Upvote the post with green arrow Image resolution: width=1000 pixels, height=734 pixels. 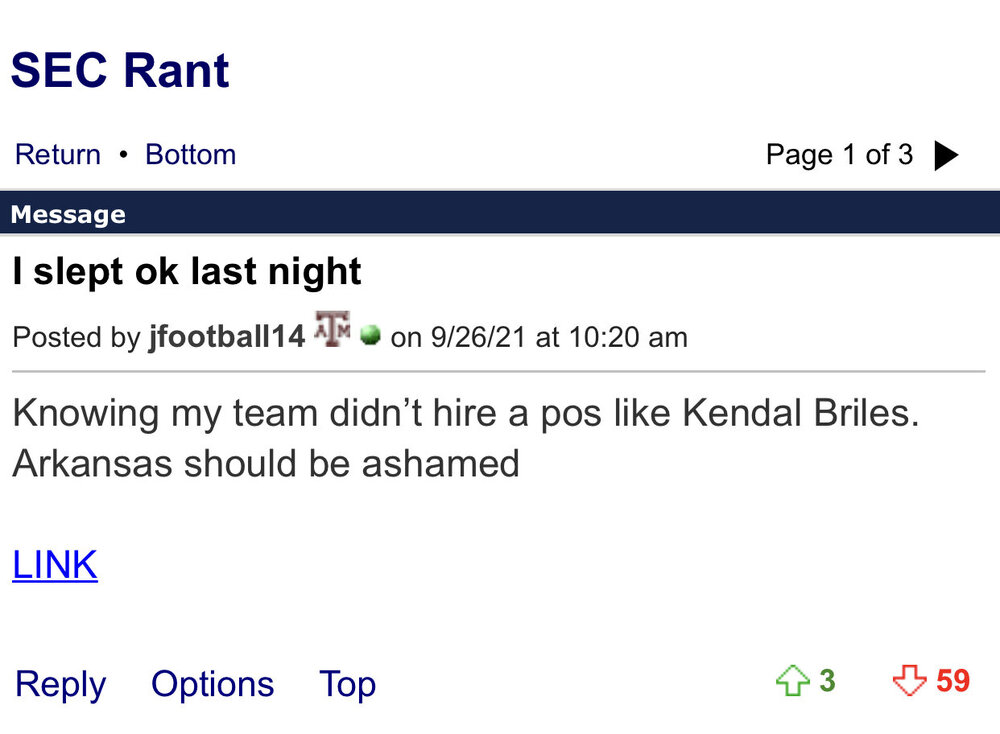click(791, 682)
